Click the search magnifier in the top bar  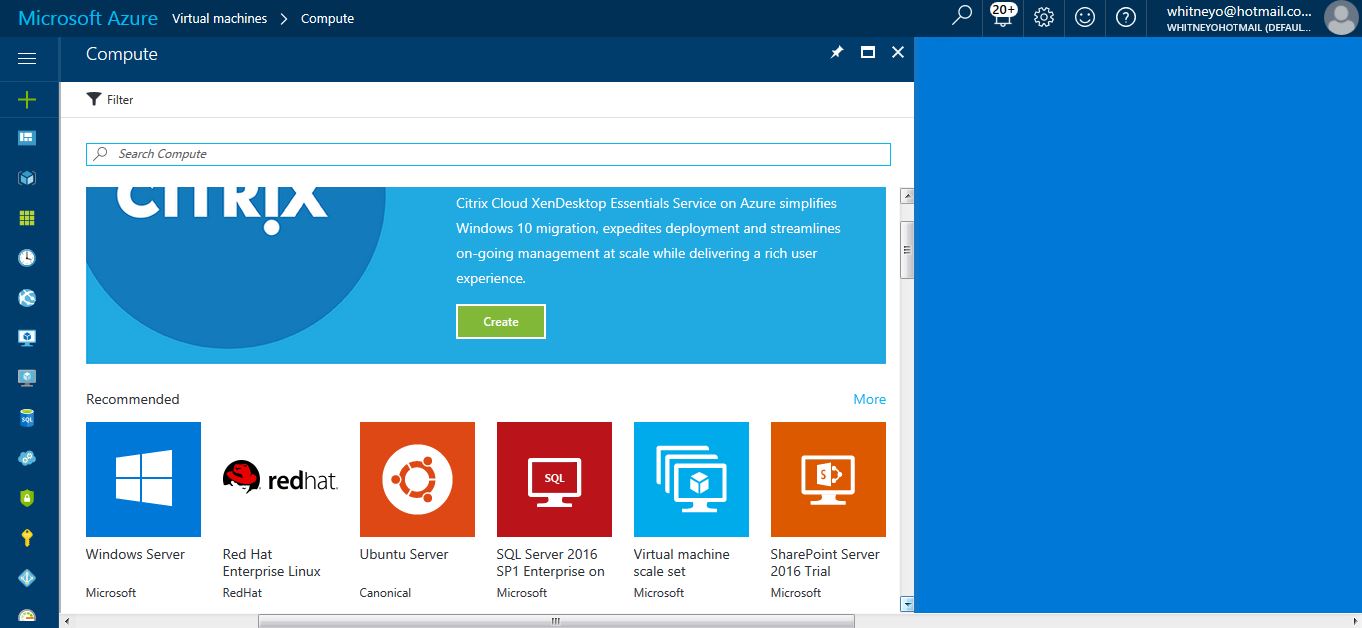coord(962,16)
